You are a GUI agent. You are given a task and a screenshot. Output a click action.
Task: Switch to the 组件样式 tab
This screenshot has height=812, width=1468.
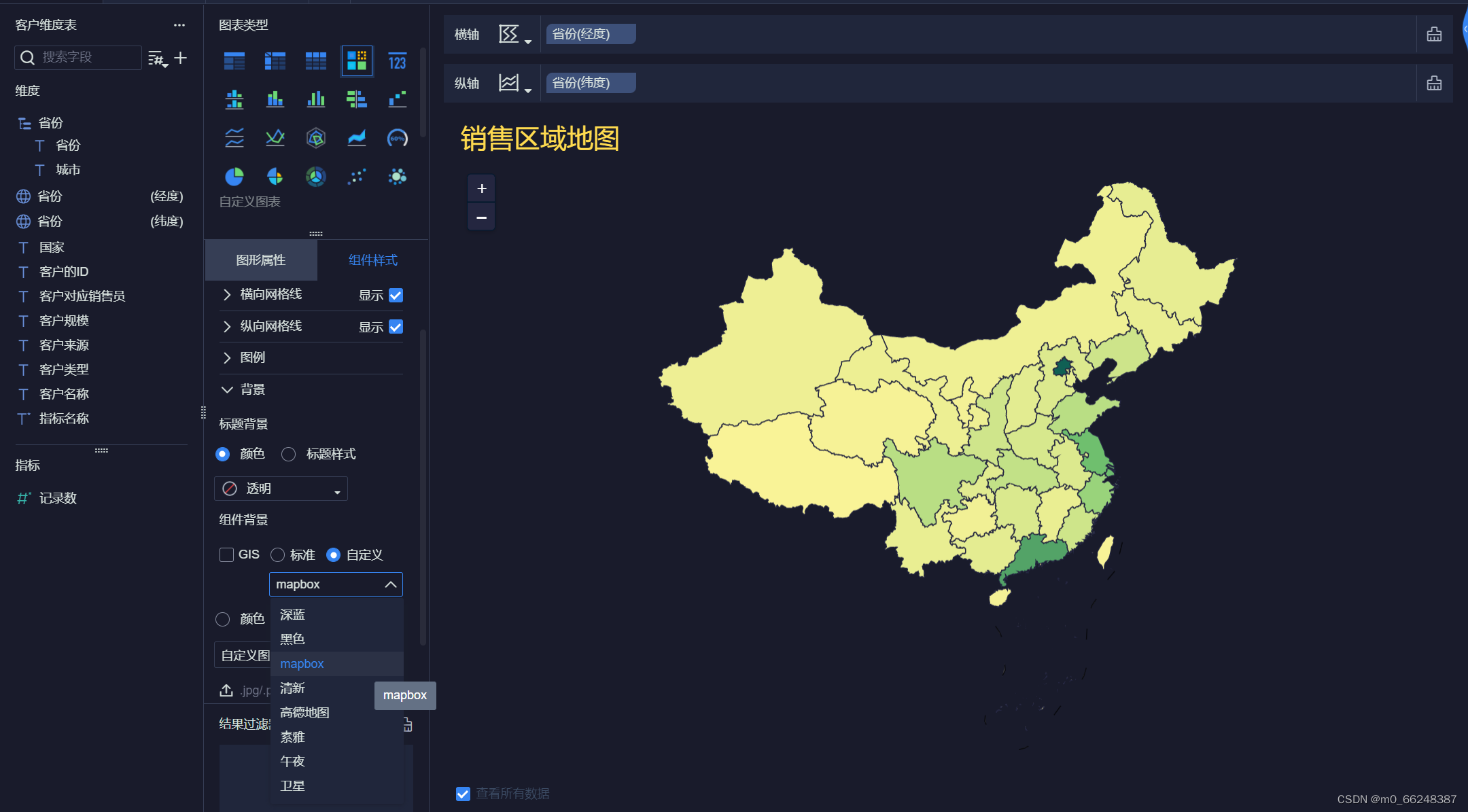372,260
